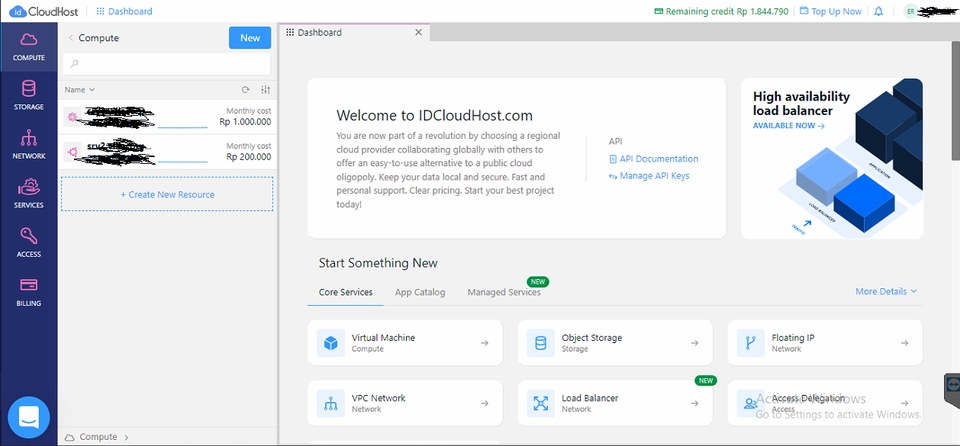960x446 pixels.
Task: Click the Dashboard grid icon in header
Action: 100,11
